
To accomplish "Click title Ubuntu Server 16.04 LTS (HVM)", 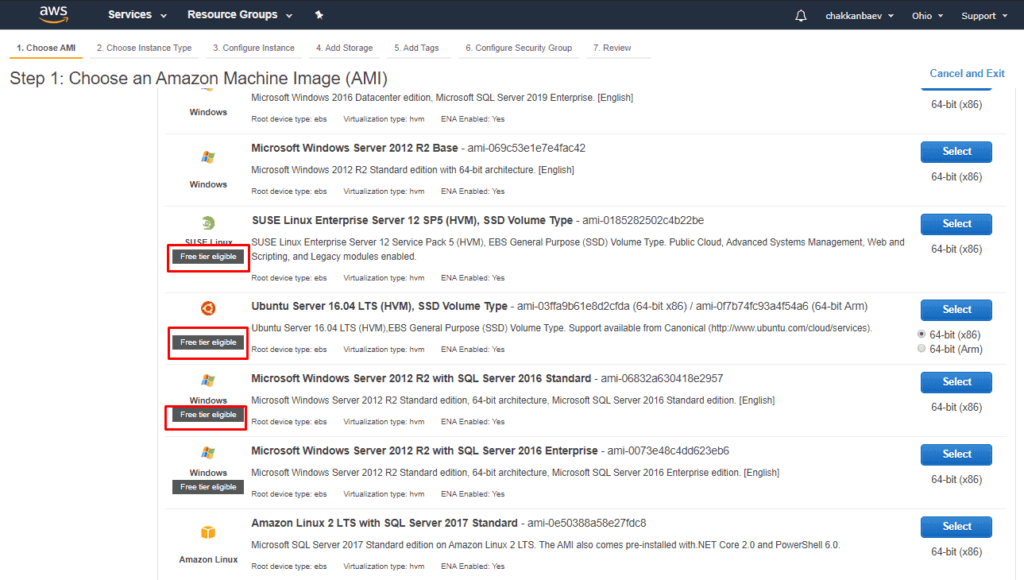I will click(379, 306).
